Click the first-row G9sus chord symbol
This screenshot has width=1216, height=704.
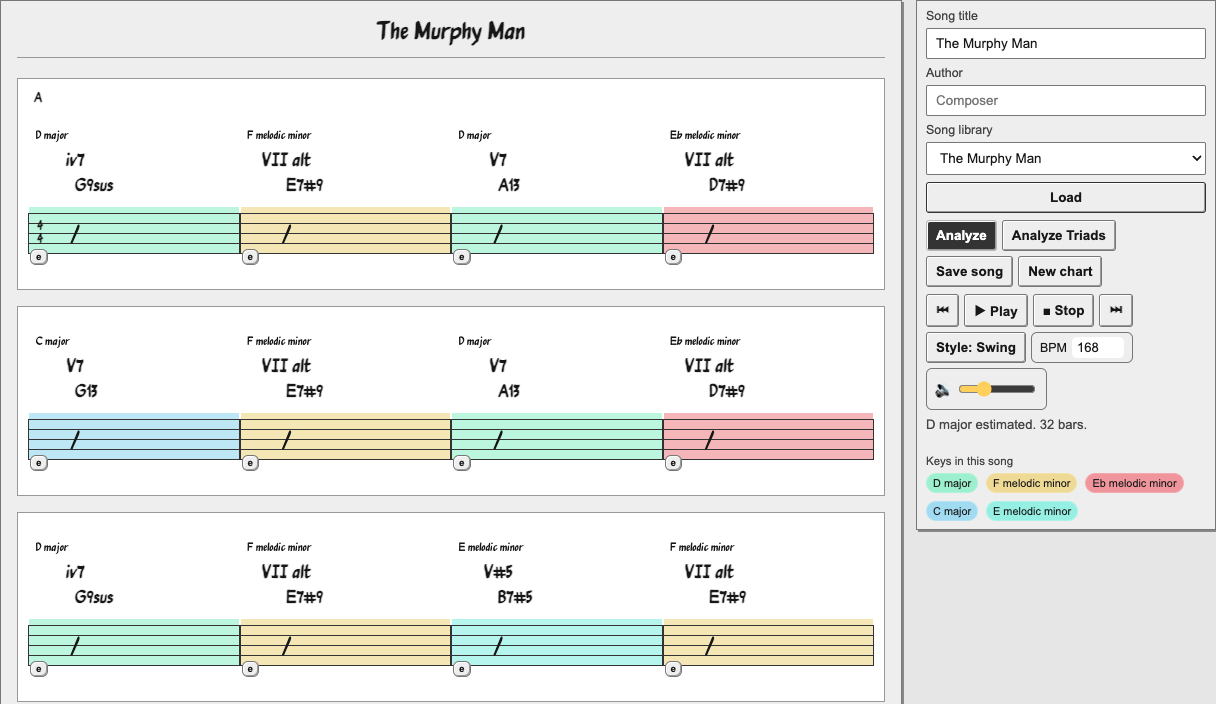pyautogui.click(x=94, y=185)
